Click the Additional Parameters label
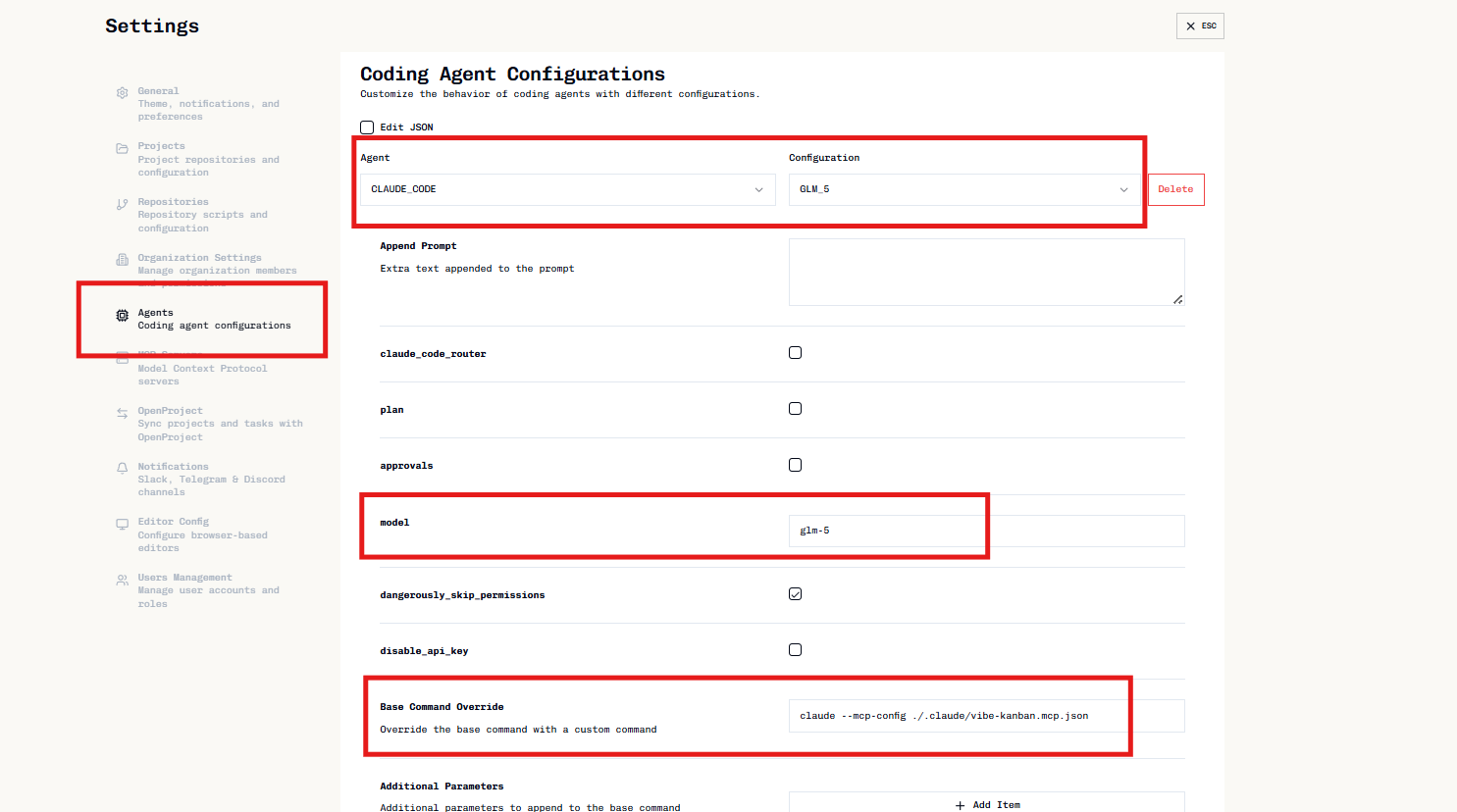Image resolution: width=1457 pixels, height=812 pixels. [442, 787]
